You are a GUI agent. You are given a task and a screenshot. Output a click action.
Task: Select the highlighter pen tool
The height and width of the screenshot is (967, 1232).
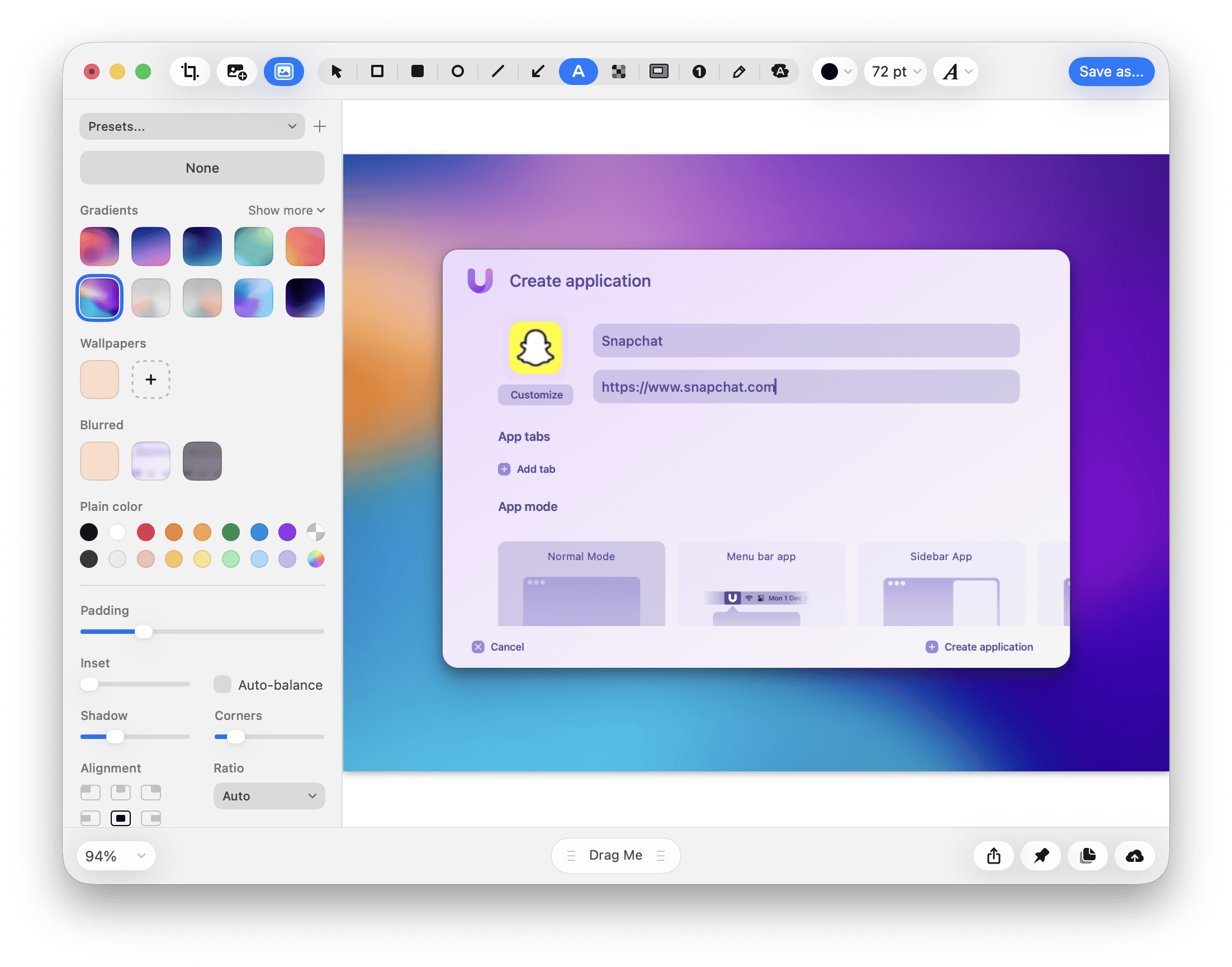click(739, 72)
